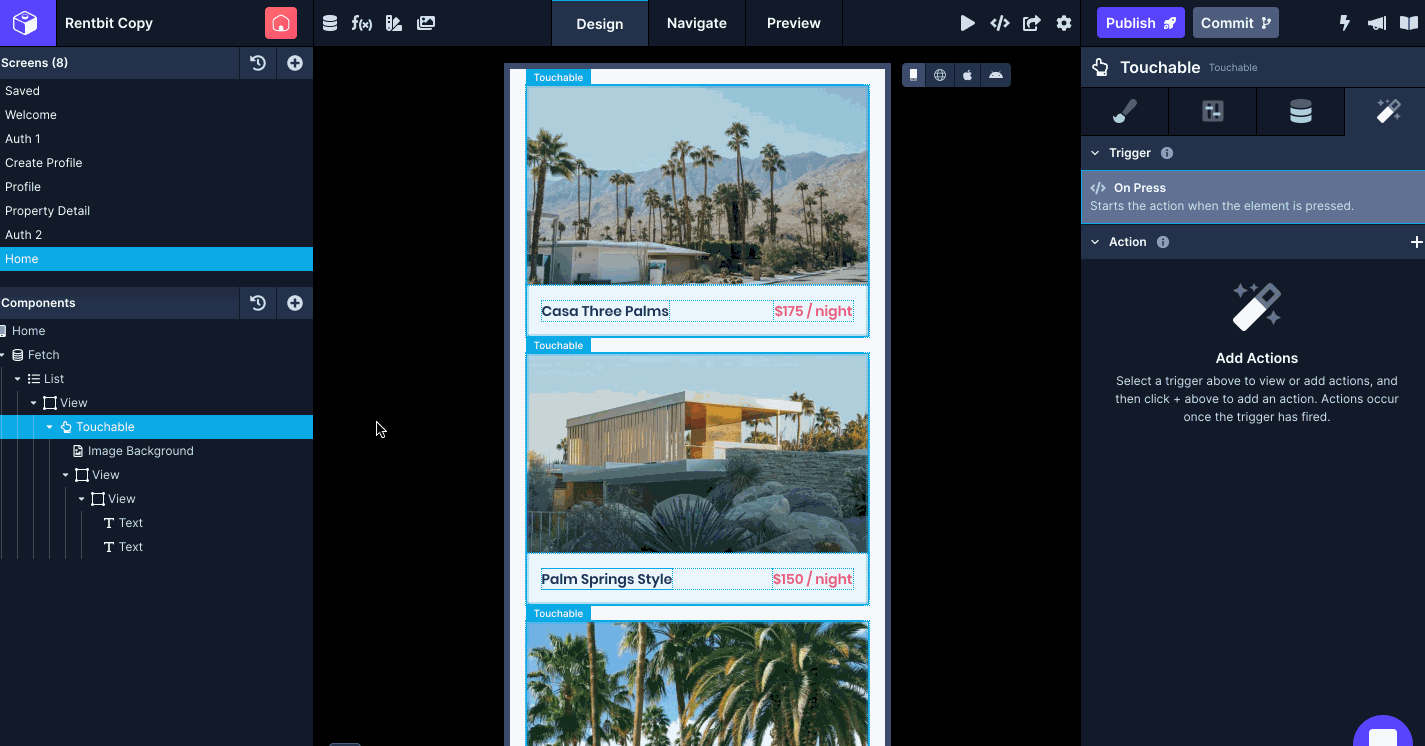Add an action with plus icon
Image resolution: width=1425 pixels, height=746 pixels.
click(1416, 242)
